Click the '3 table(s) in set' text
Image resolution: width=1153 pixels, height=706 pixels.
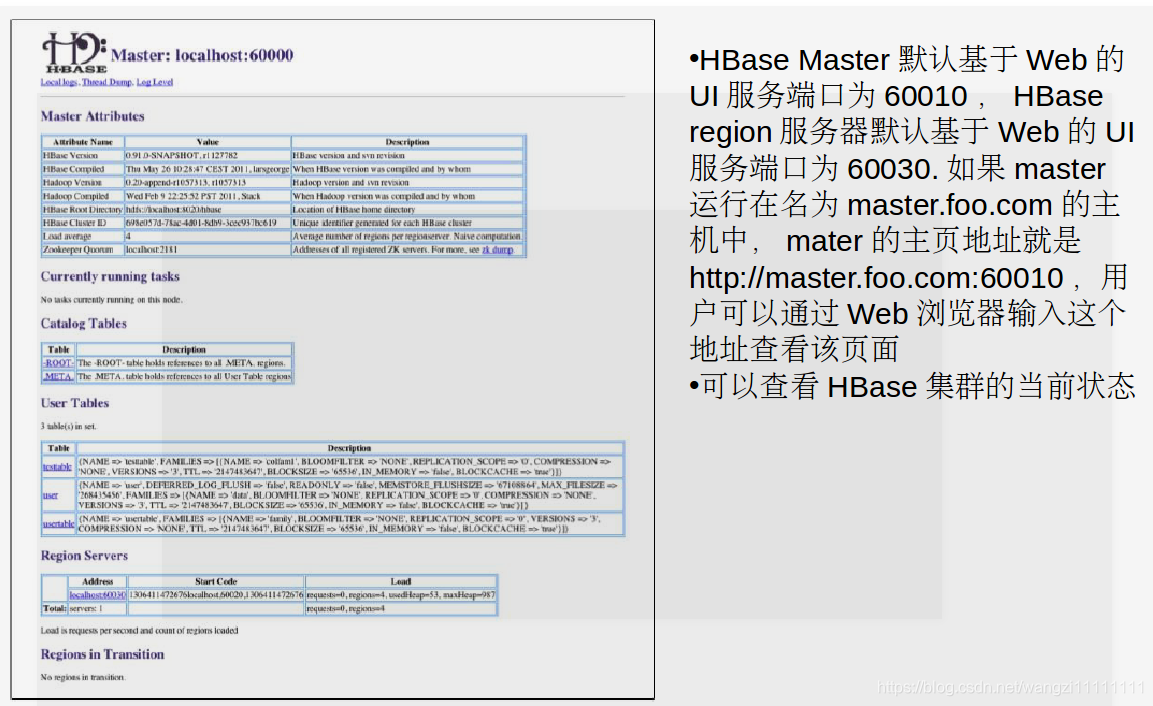[68, 427]
